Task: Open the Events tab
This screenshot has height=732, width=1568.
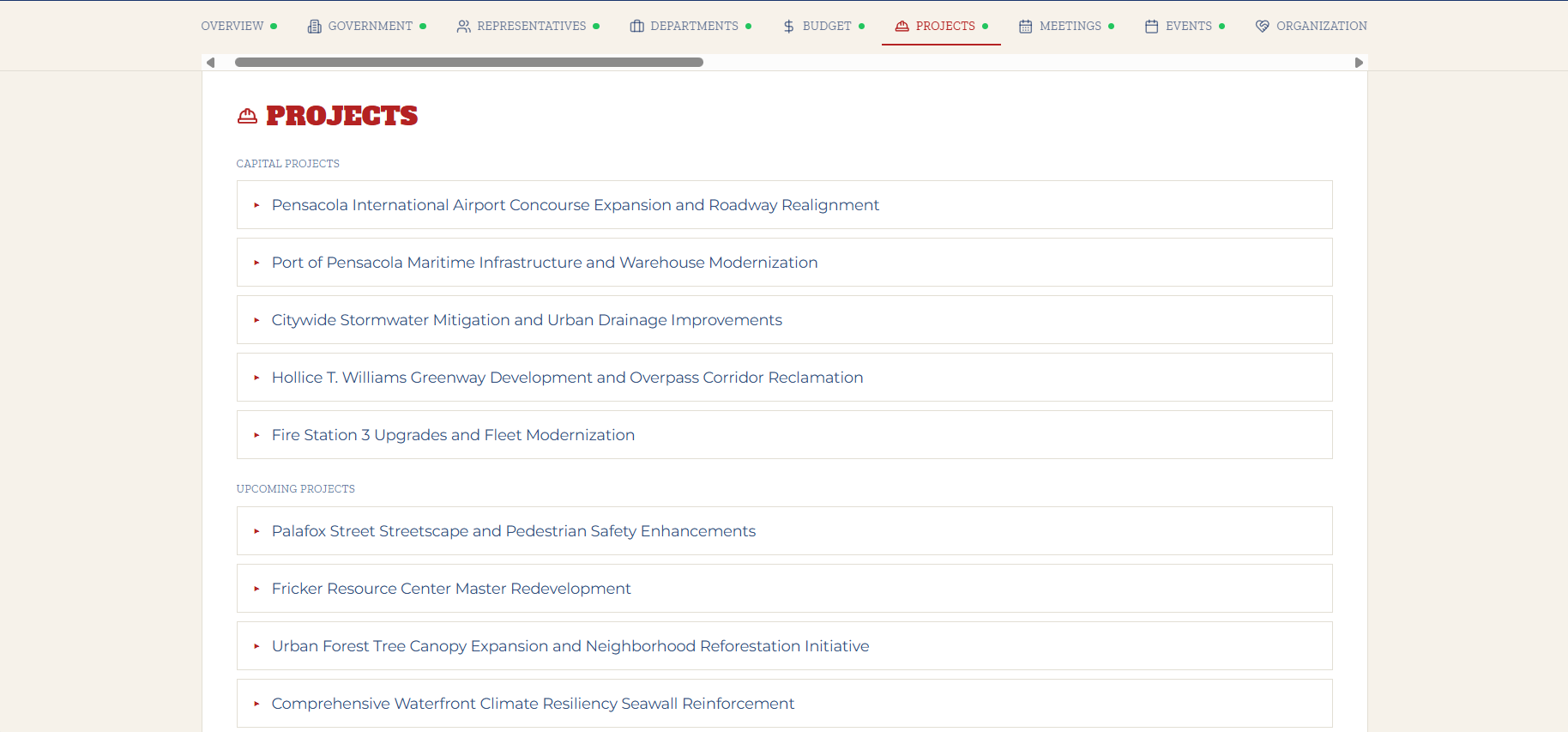Action: coord(1185,27)
